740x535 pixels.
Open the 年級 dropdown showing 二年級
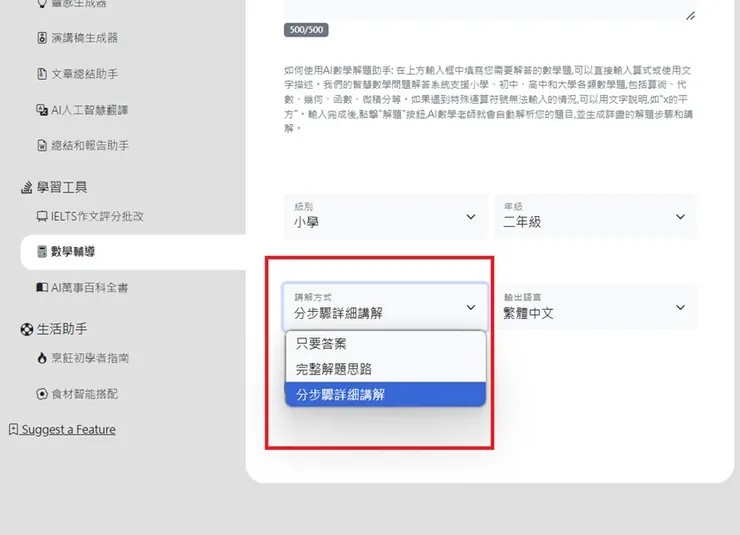coord(595,217)
